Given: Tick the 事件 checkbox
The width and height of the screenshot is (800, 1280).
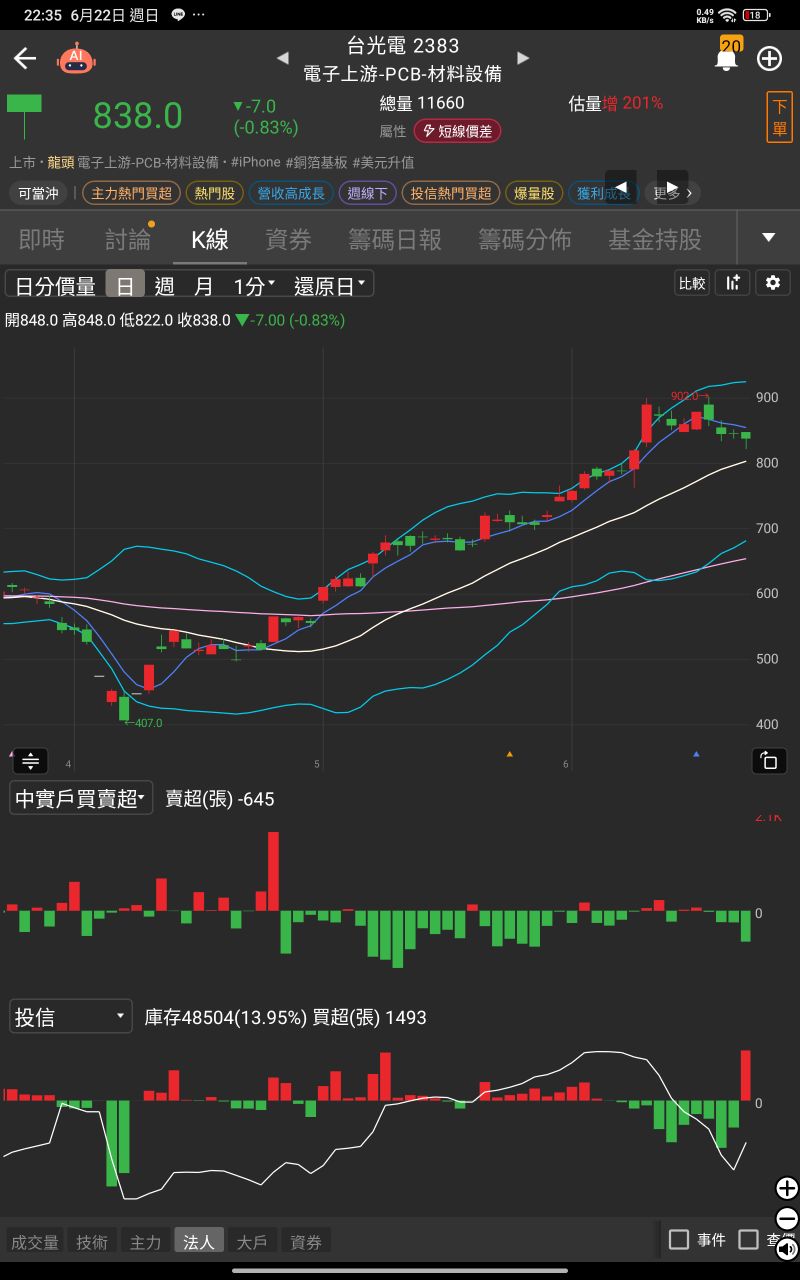Looking at the screenshot, I should (679, 1240).
